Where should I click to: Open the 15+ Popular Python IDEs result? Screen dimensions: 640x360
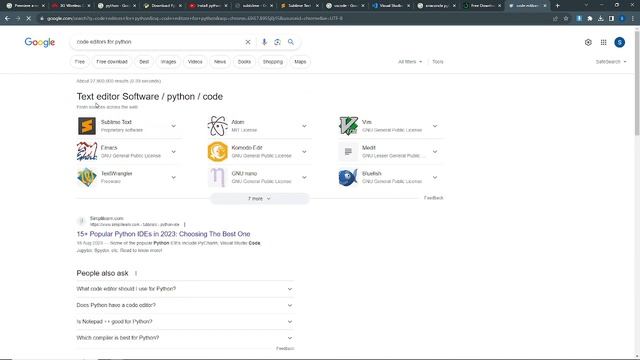[163, 234]
